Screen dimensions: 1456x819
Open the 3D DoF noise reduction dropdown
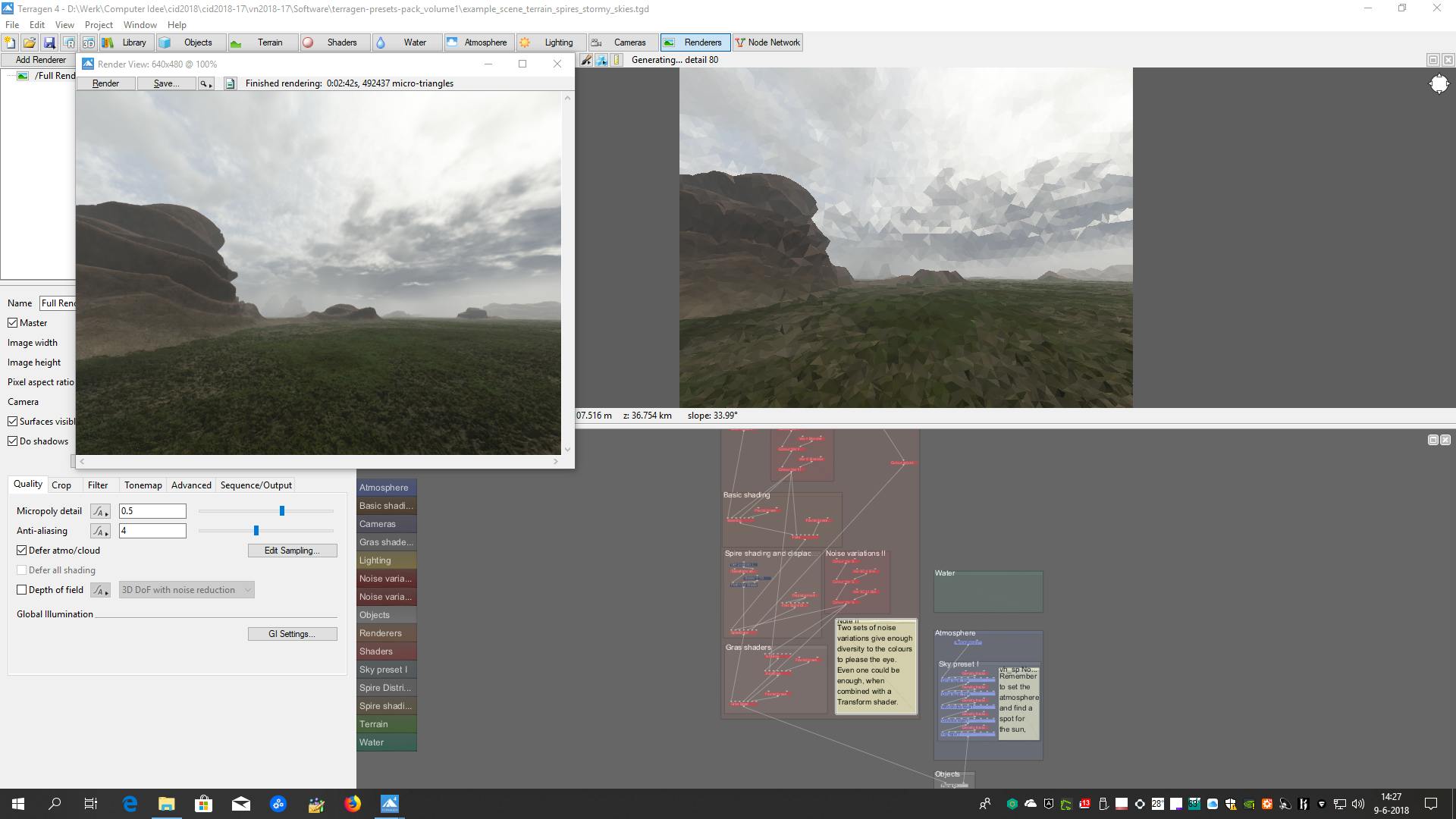187,590
